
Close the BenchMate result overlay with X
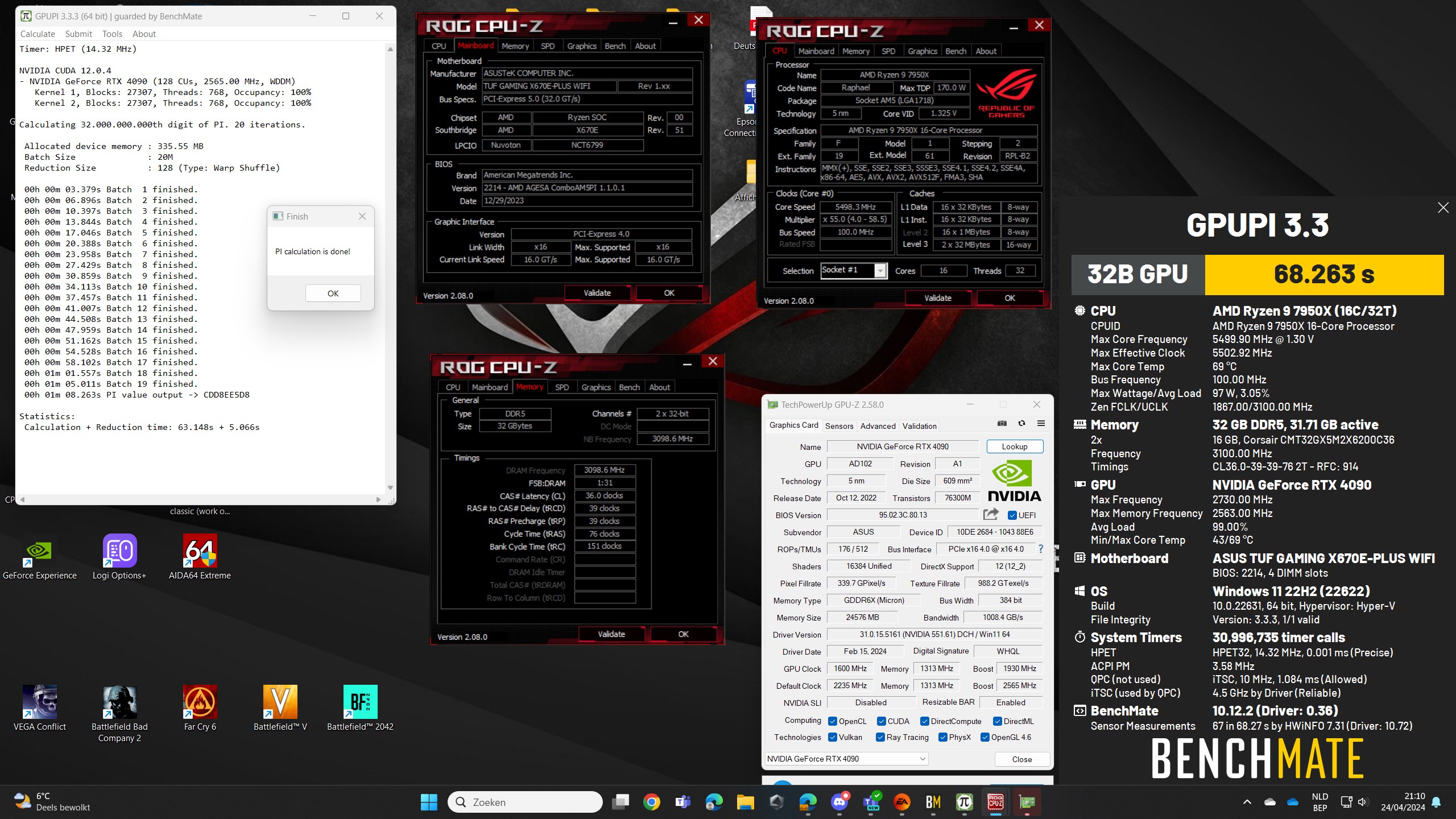[1443, 208]
